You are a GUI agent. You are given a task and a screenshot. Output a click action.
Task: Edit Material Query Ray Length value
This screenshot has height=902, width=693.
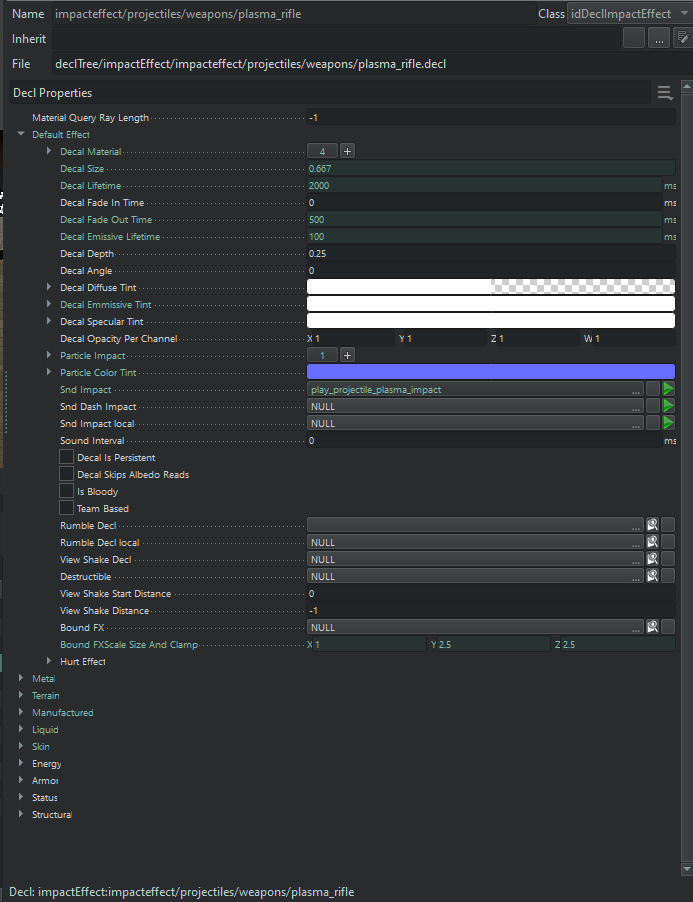[491, 117]
